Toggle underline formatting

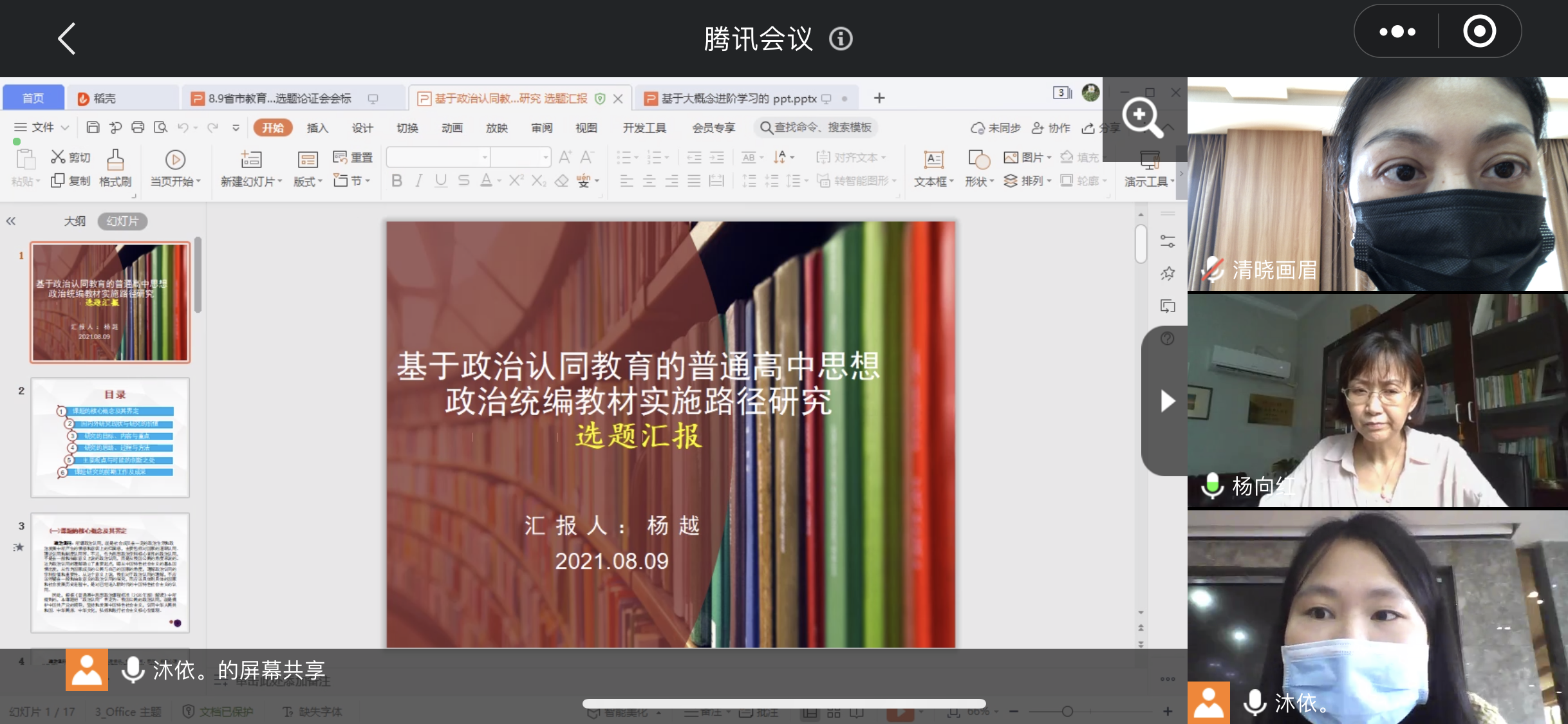(441, 181)
